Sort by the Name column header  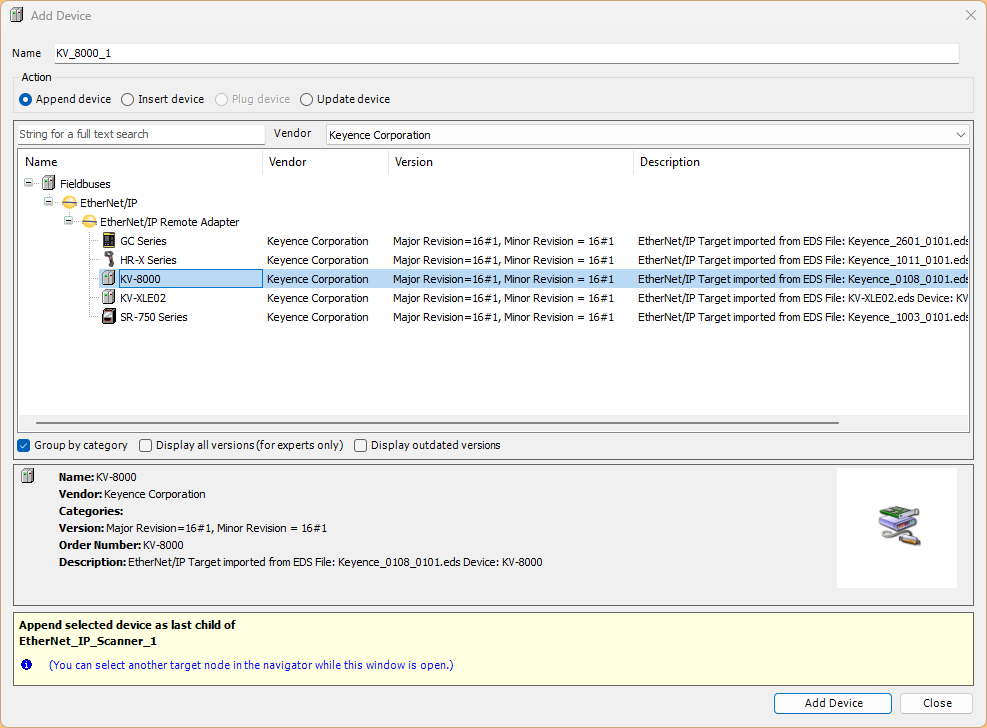(140, 162)
